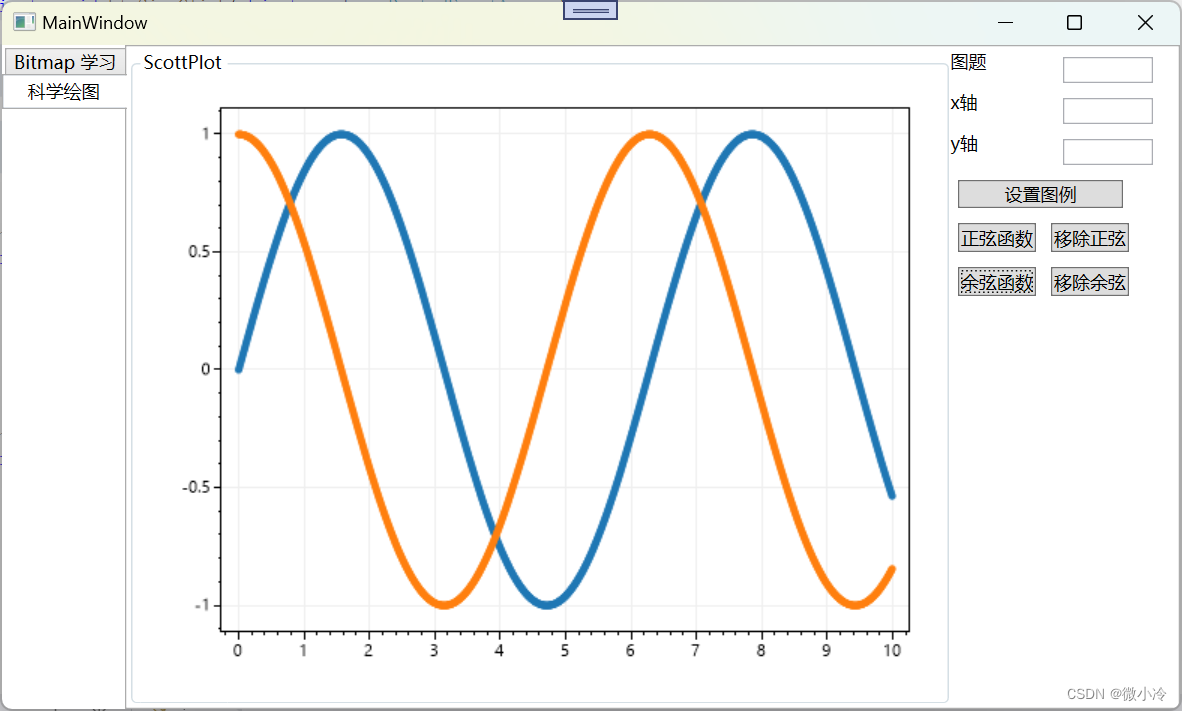Image resolution: width=1182 pixels, height=711 pixels.
Task: Add sine curve with 正弦函数 button
Action: click(x=997, y=238)
